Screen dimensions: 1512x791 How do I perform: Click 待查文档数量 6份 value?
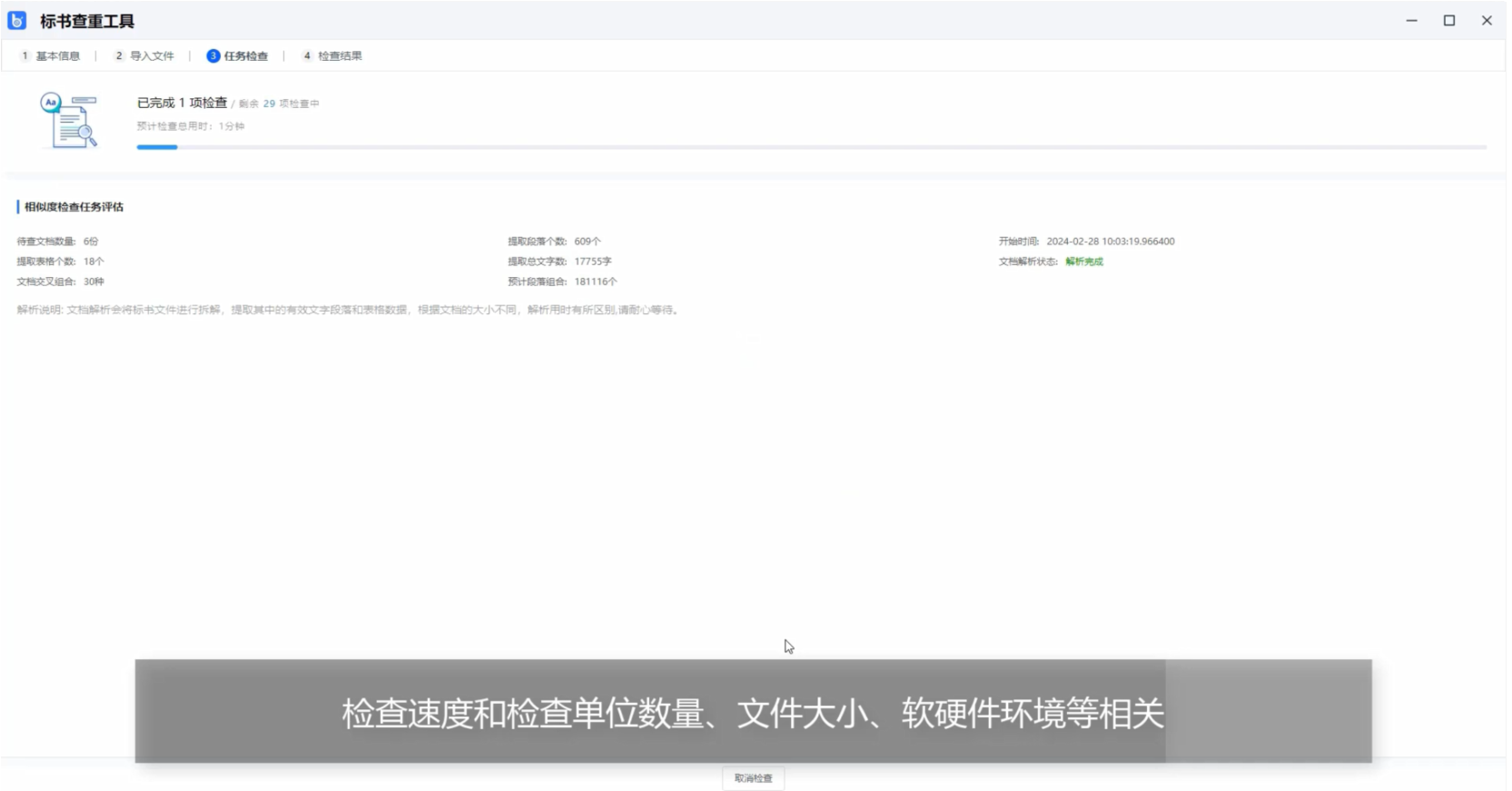point(91,242)
